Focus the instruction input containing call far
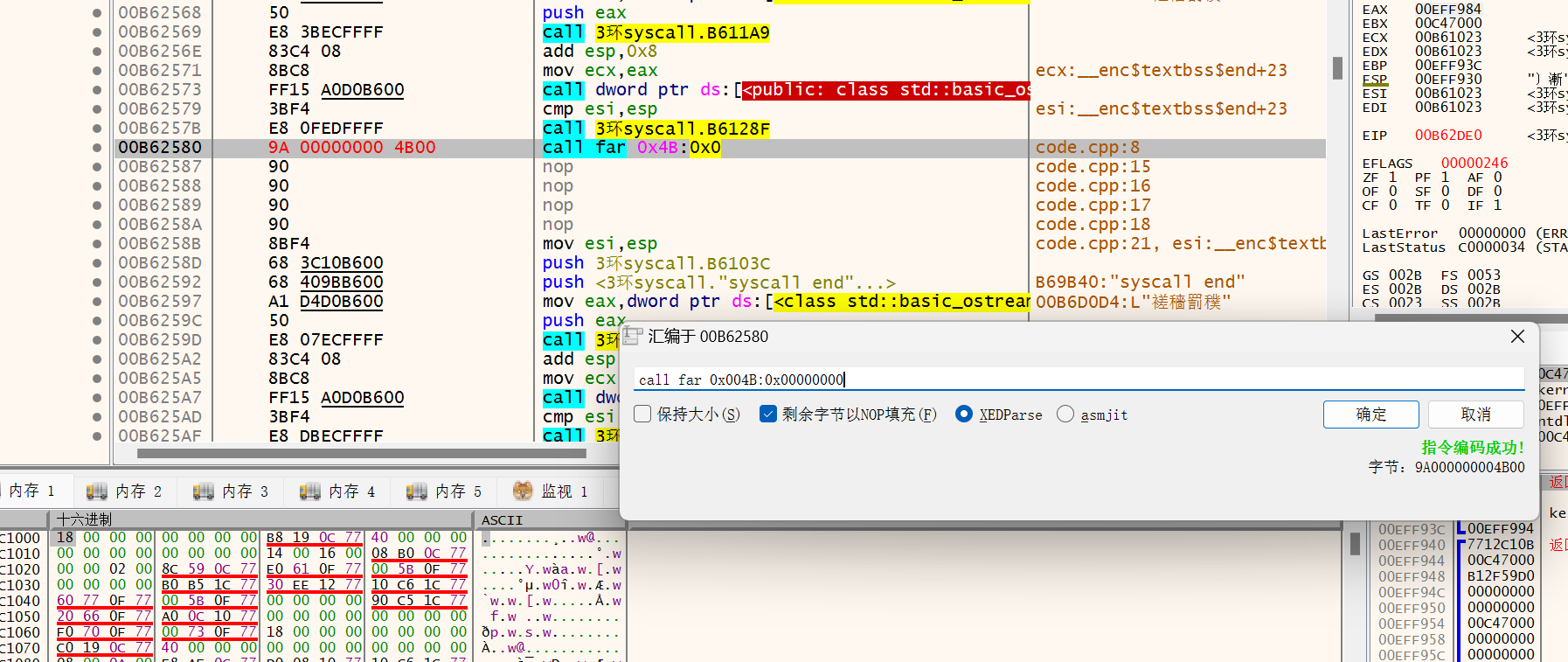Viewport: 1568px width, 662px height. coord(1079,379)
